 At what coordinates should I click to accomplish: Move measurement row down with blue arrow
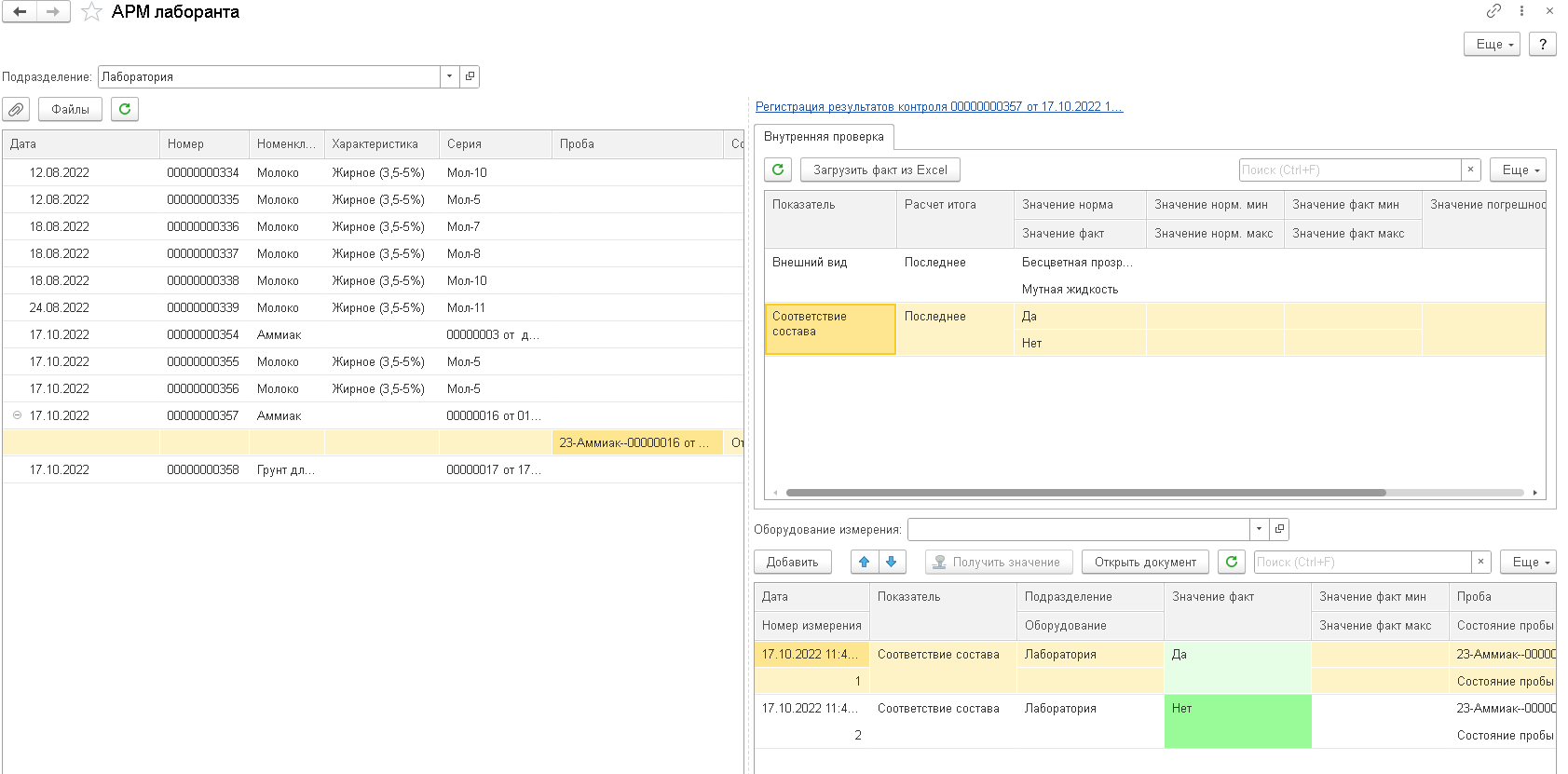pyautogui.click(x=891, y=562)
